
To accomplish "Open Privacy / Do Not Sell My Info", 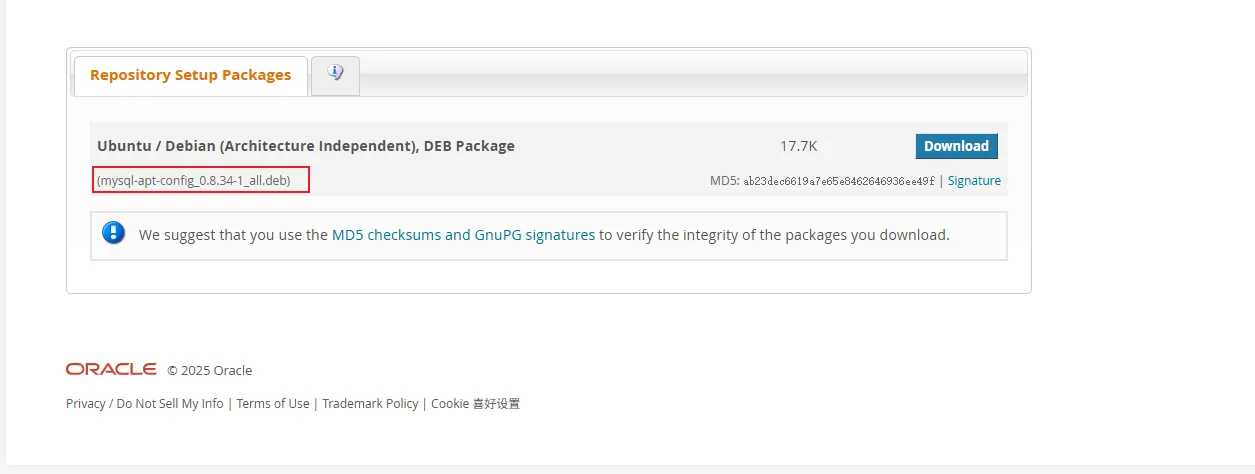I will [145, 404].
